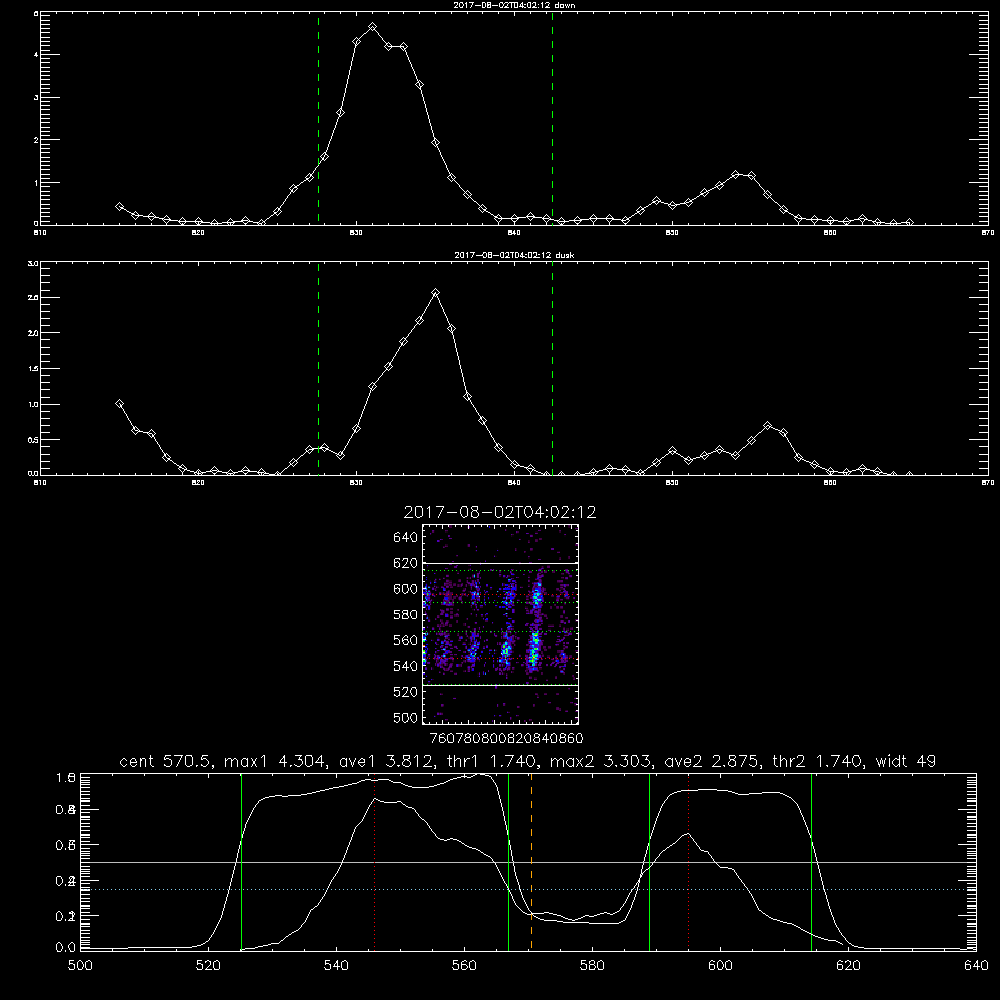Click the secondary dawn peak marker near 854
The image size is (1000, 1000).
coord(736,174)
